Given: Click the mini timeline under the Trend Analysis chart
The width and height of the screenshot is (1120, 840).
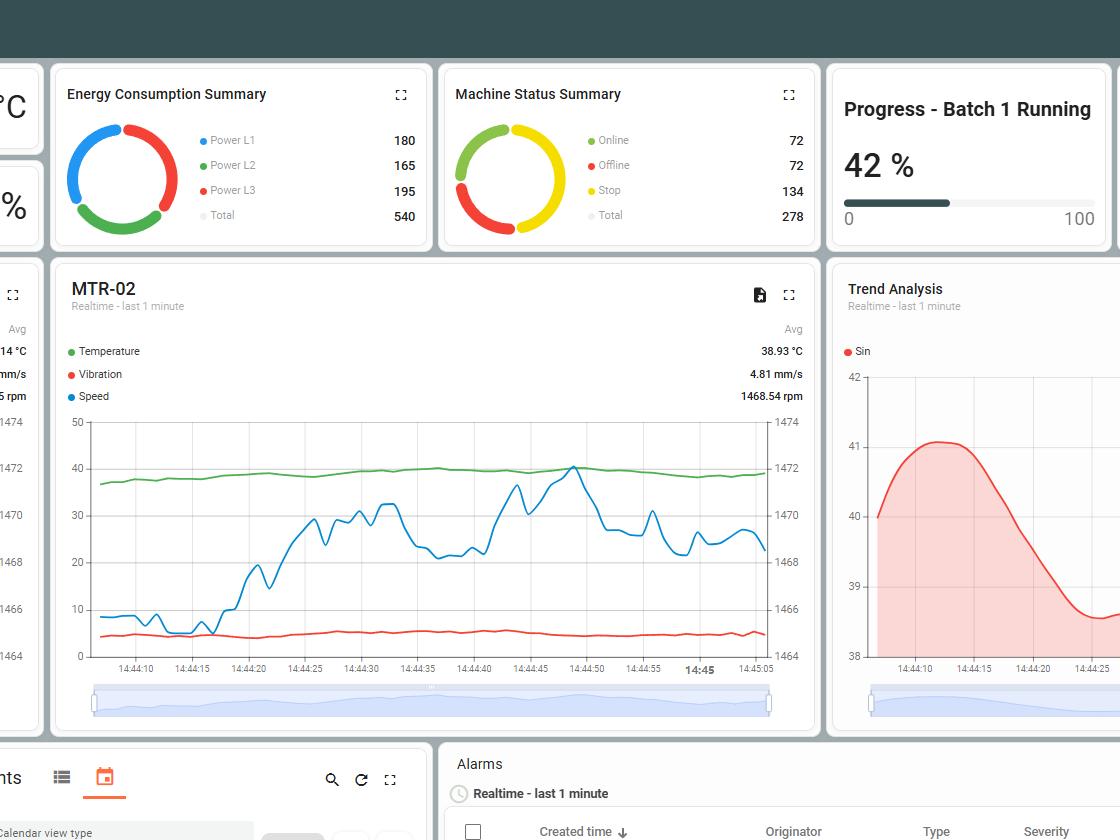Looking at the screenshot, I should [1000, 701].
